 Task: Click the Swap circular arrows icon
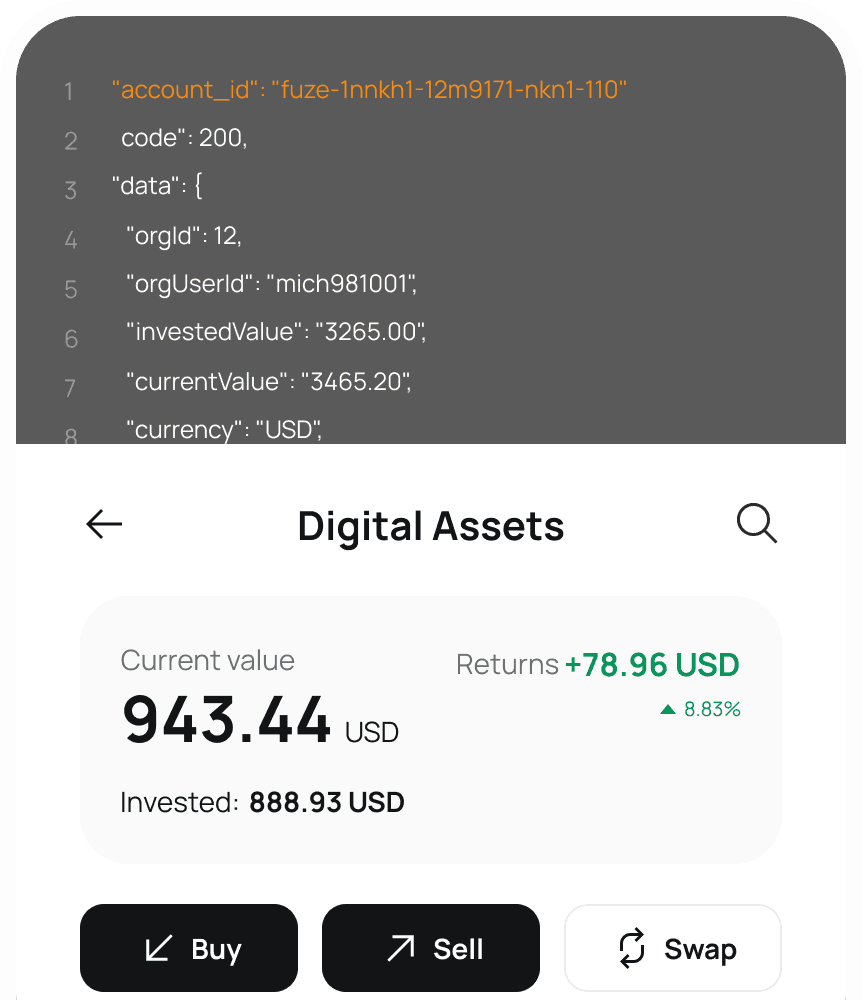click(632, 948)
